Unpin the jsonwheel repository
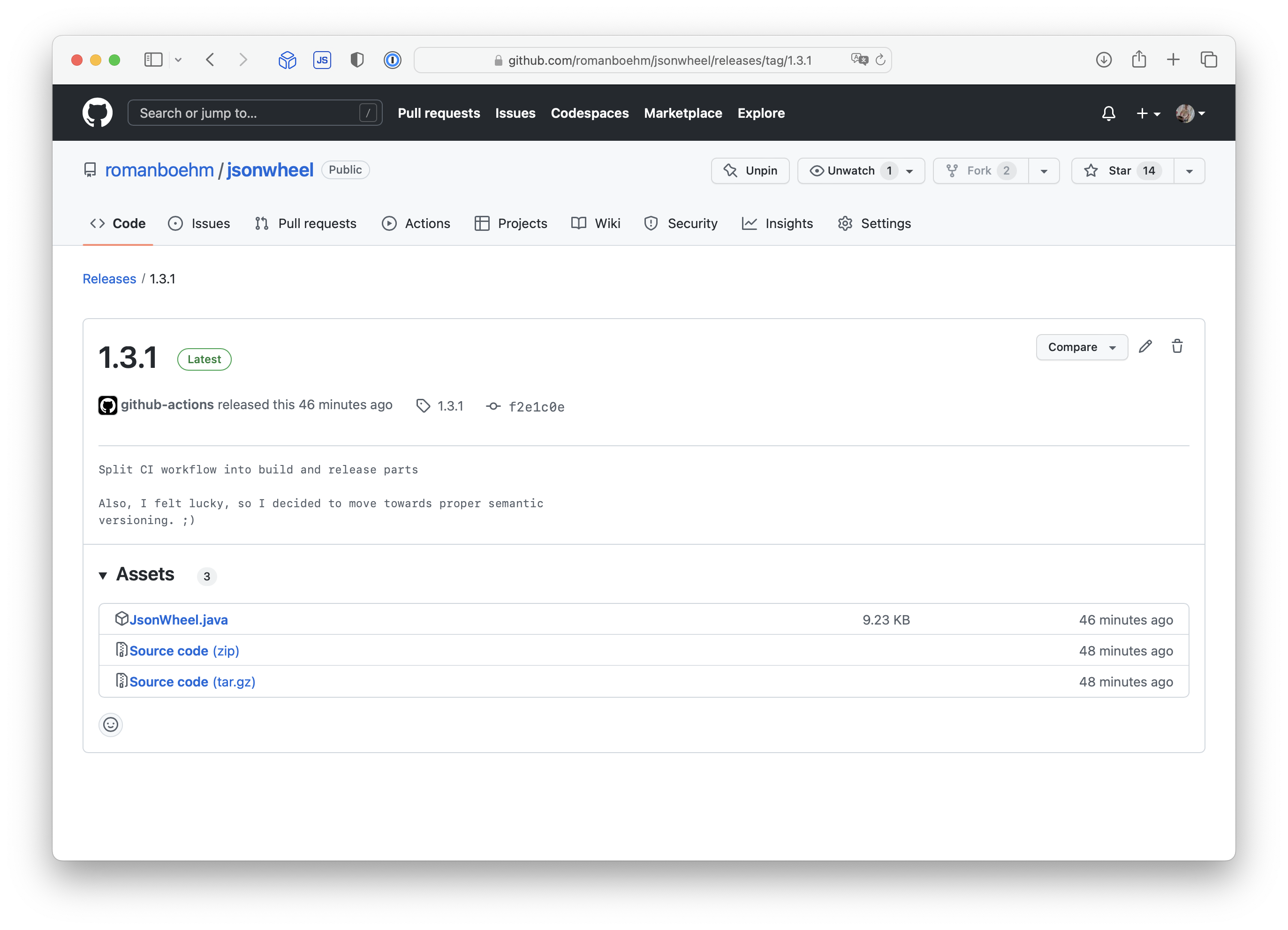The width and height of the screenshot is (1288, 930). [x=750, y=170]
